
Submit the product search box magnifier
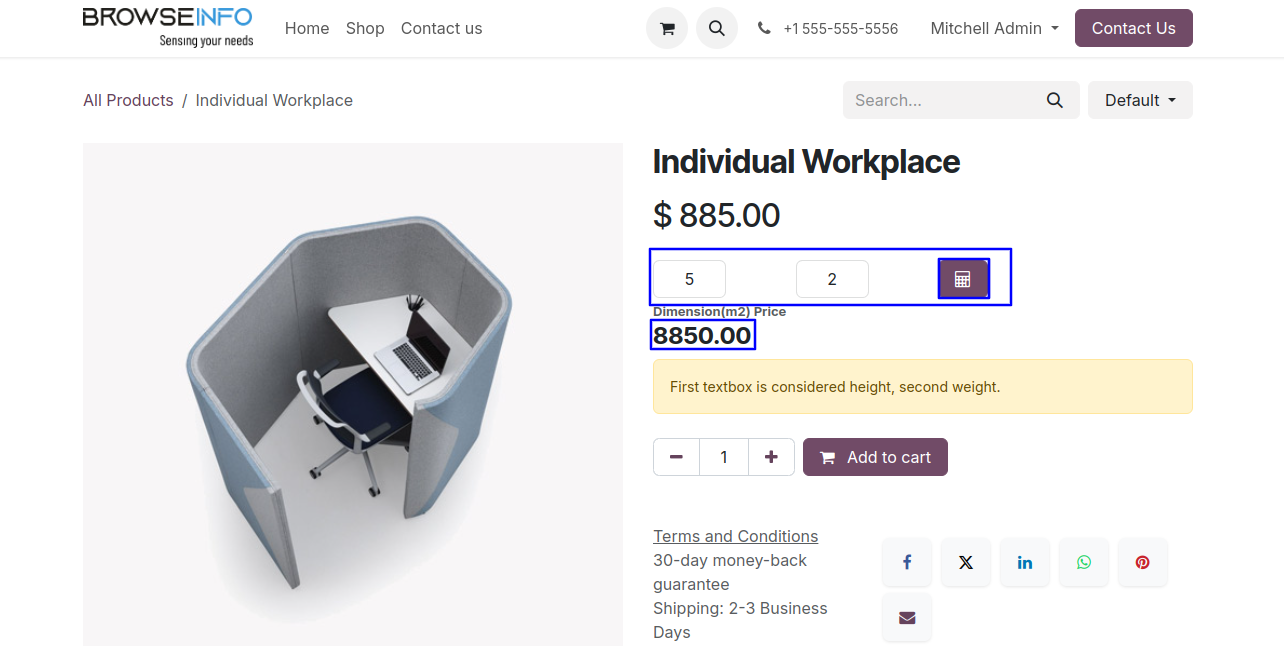1055,100
